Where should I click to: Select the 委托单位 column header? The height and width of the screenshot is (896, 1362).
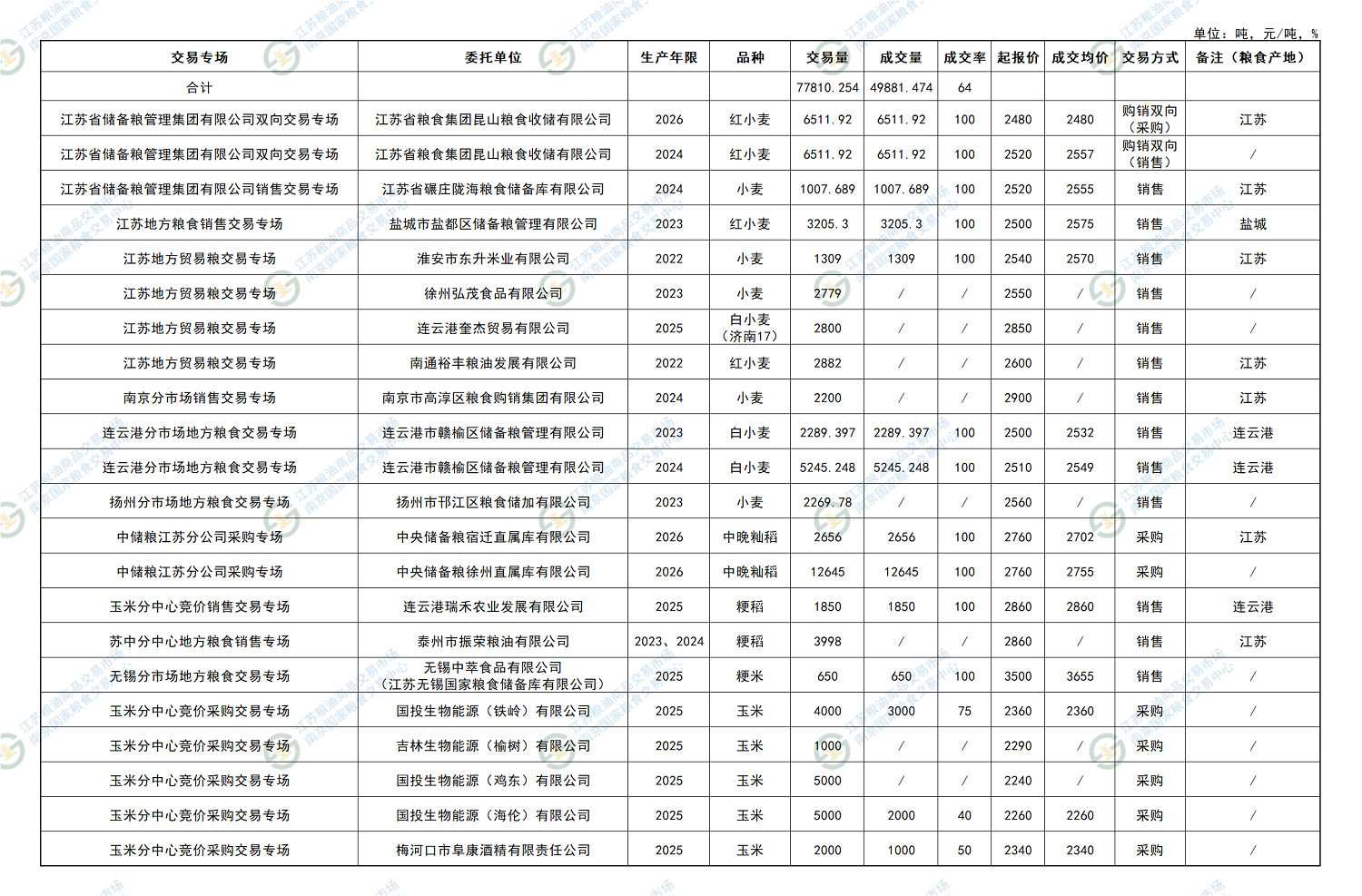pyautogui.click(x=493, y=57)
